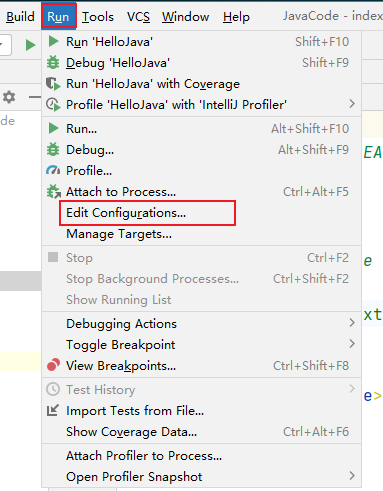This screenshot has height=491, width=383.
Task: Click the Debug 'HelloJava' bug icon
Action: point(53,63)
